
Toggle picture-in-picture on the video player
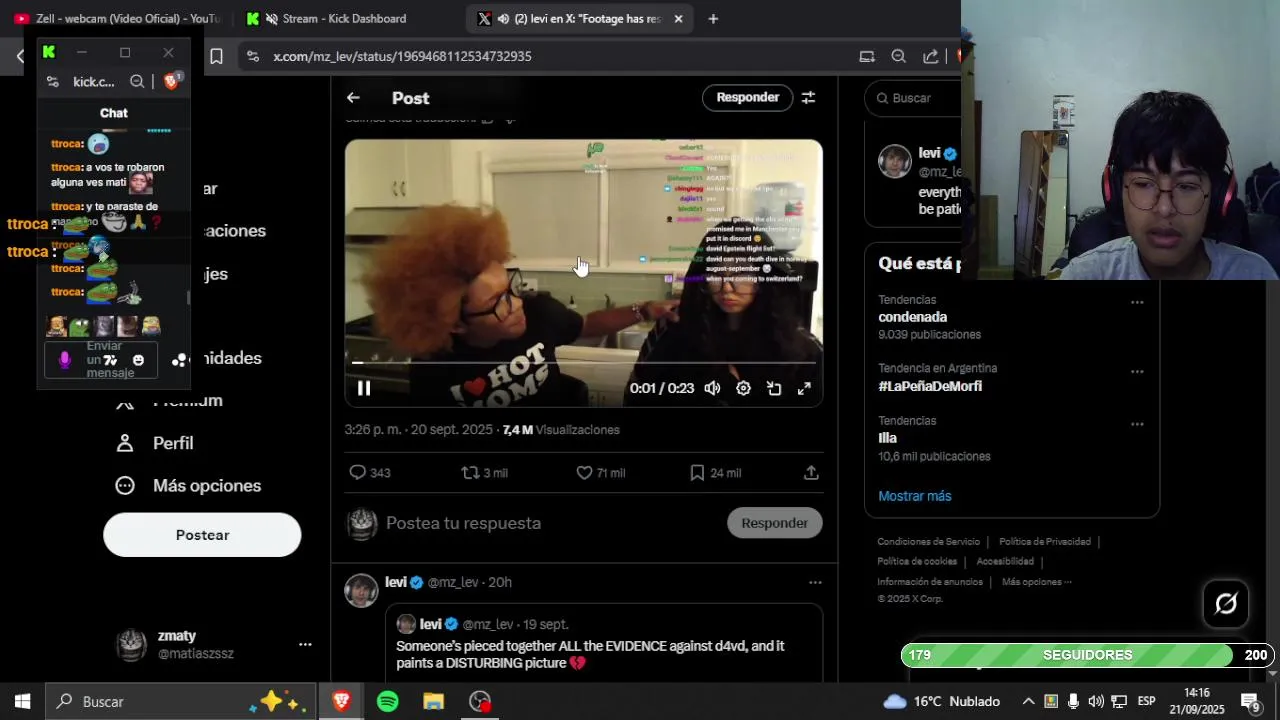pyautogui.click(x=774, y=388)
